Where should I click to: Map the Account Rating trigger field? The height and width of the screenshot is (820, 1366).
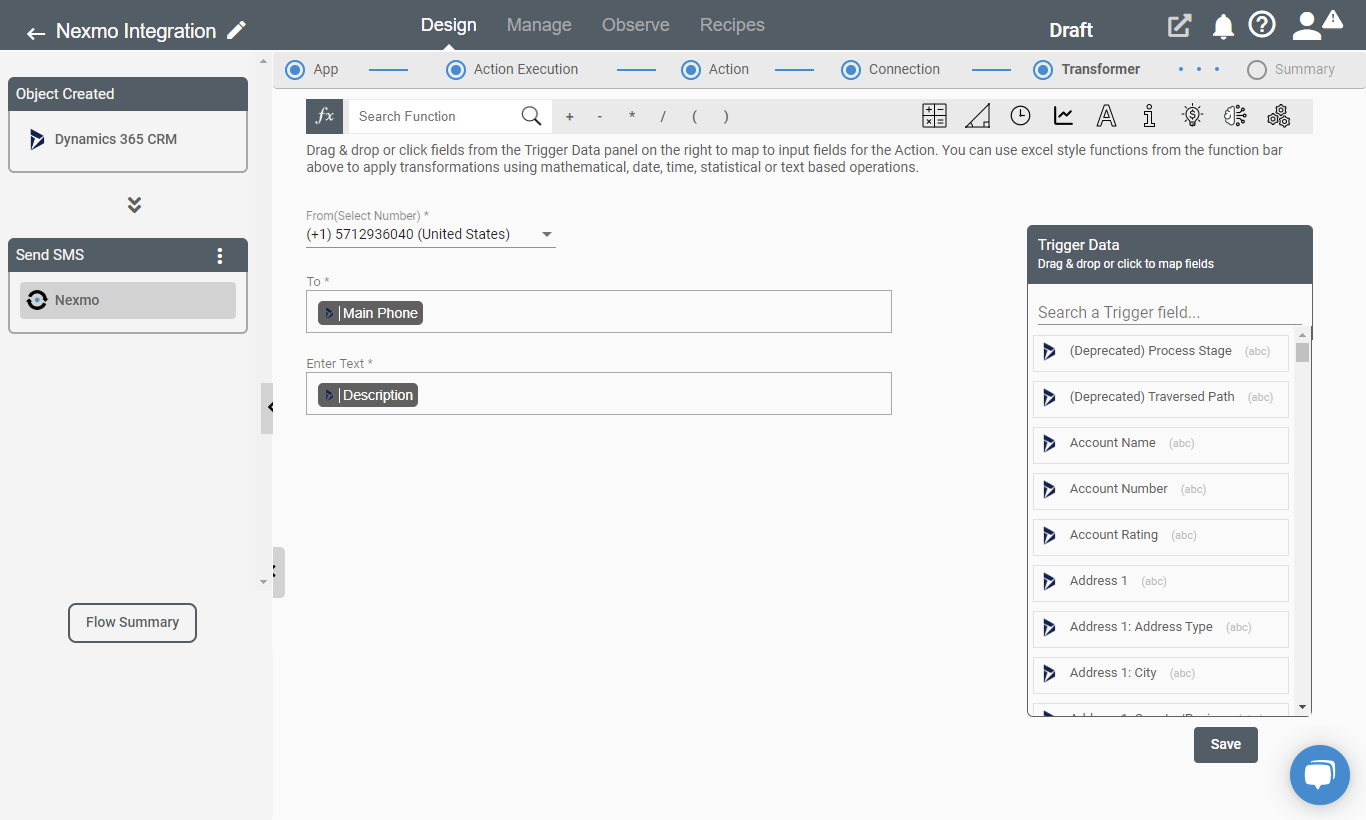tap(1161, 536)
